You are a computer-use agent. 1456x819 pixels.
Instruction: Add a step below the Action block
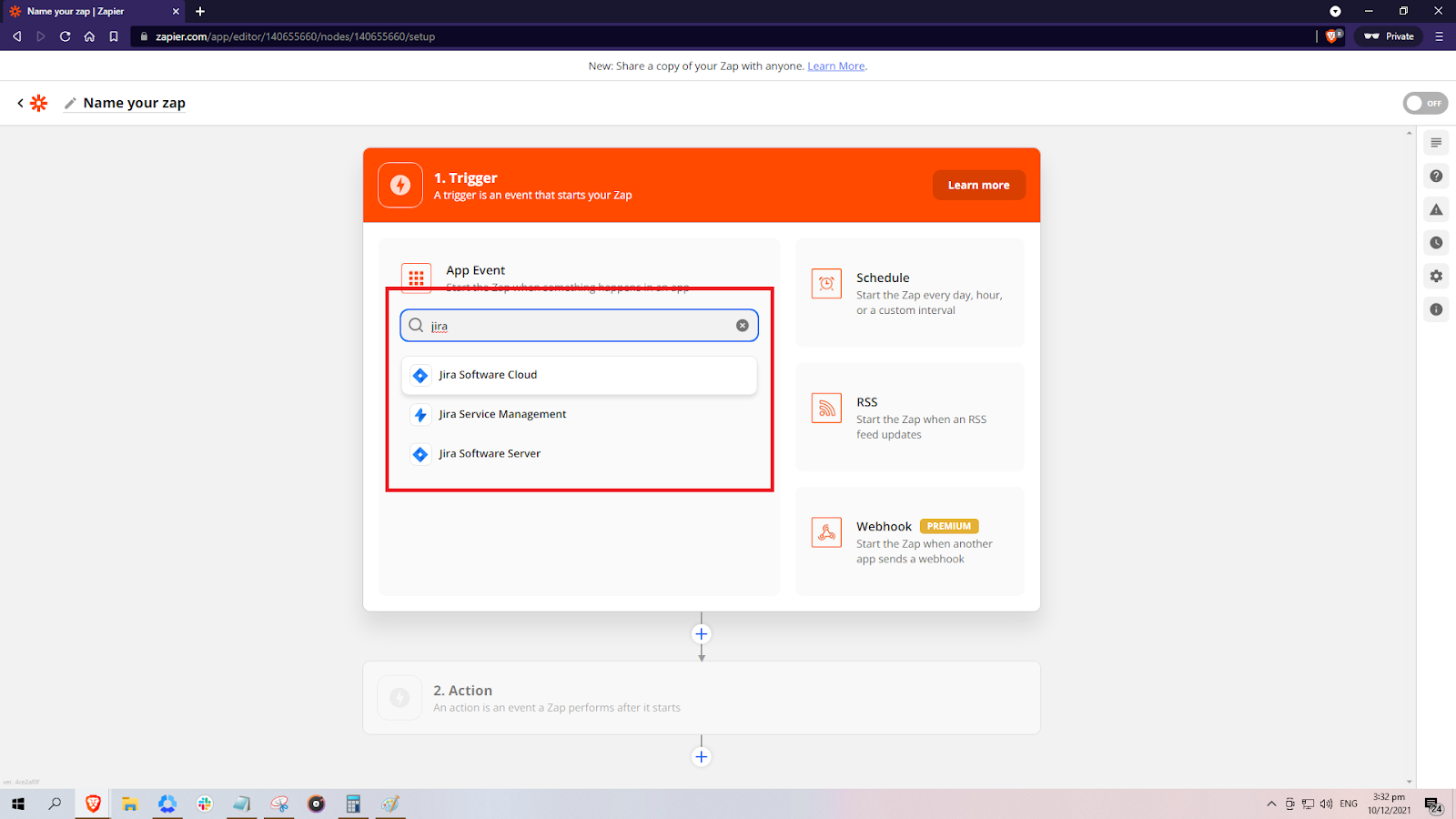[x=702, y=757]
